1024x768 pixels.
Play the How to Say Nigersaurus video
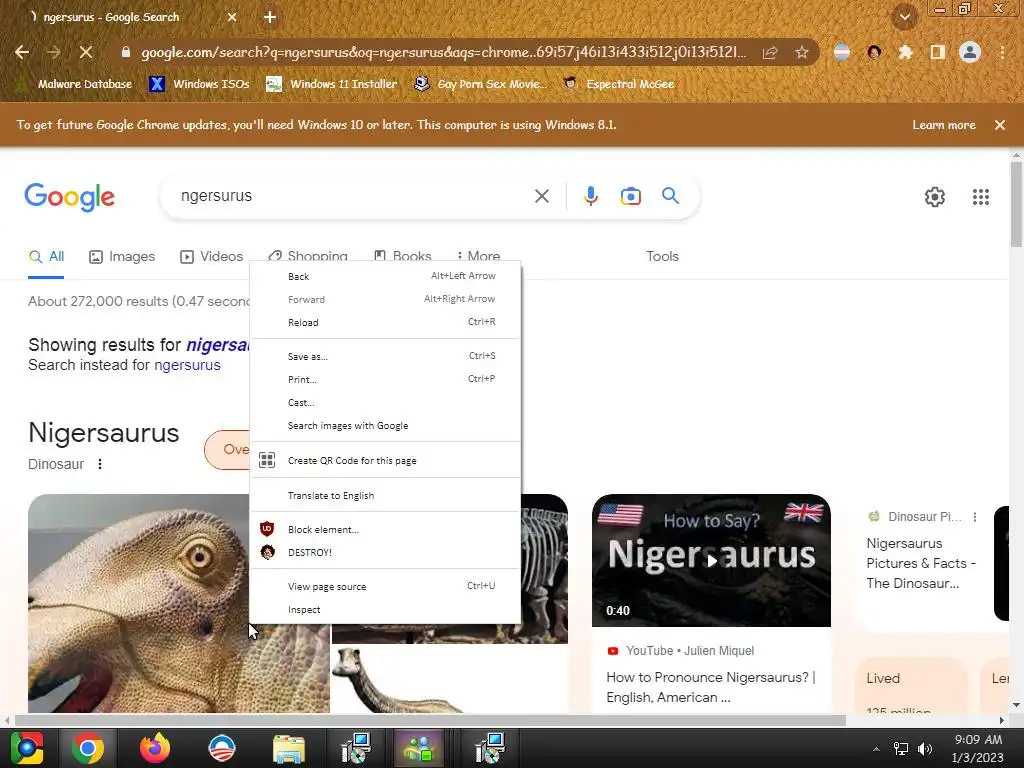pyautogui.click(x=711, y=560)
